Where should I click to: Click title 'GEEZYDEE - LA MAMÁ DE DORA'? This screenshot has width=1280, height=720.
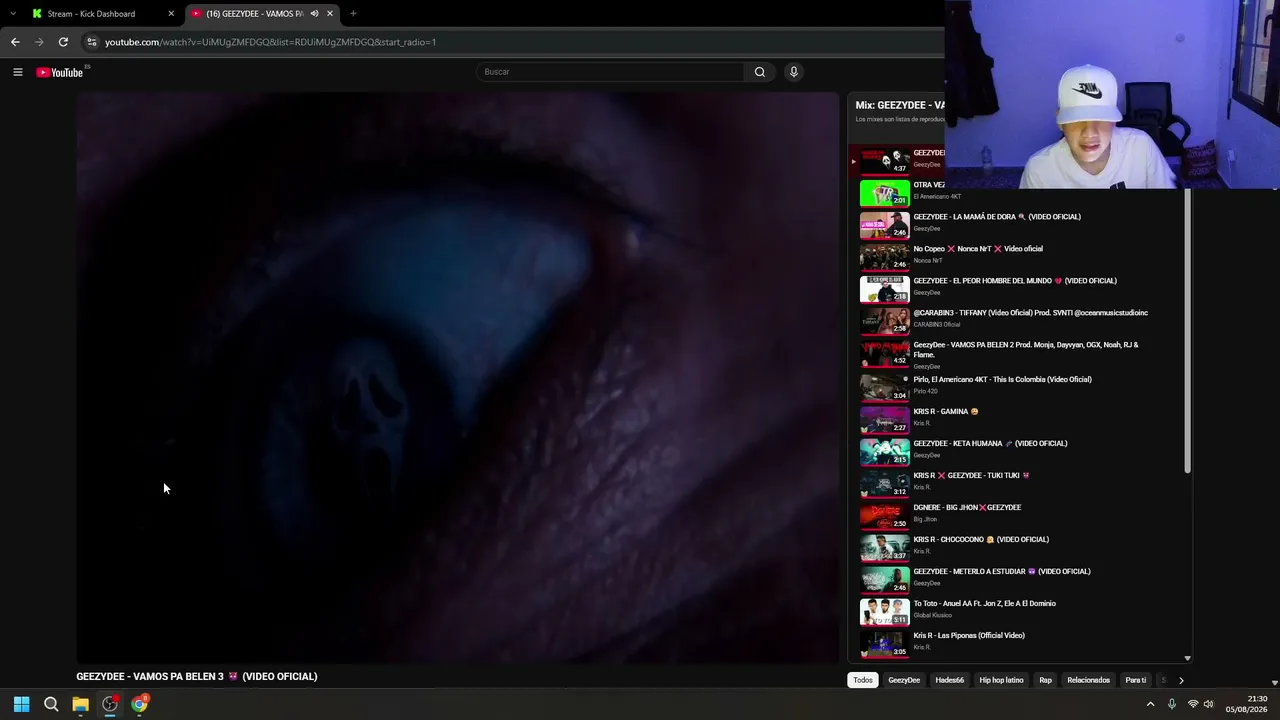(x=997, y=217)
